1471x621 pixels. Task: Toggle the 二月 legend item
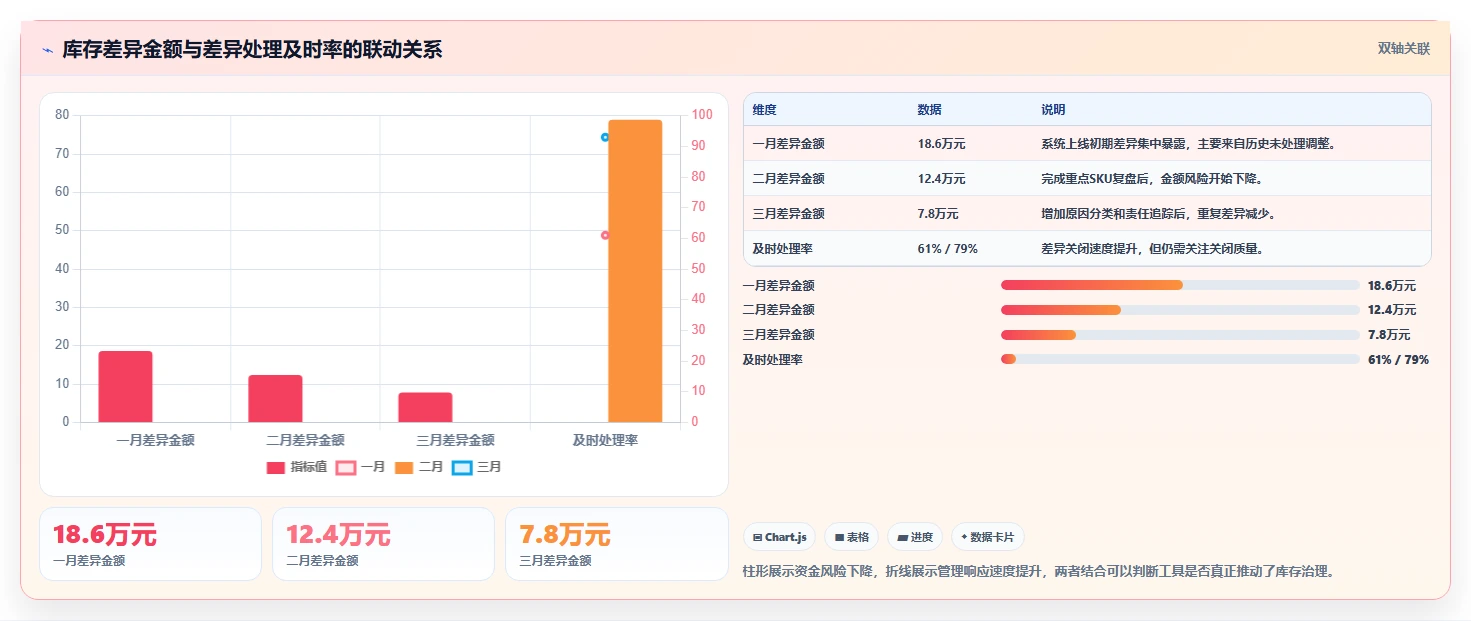pyautogui.click(x=419, y=467)
